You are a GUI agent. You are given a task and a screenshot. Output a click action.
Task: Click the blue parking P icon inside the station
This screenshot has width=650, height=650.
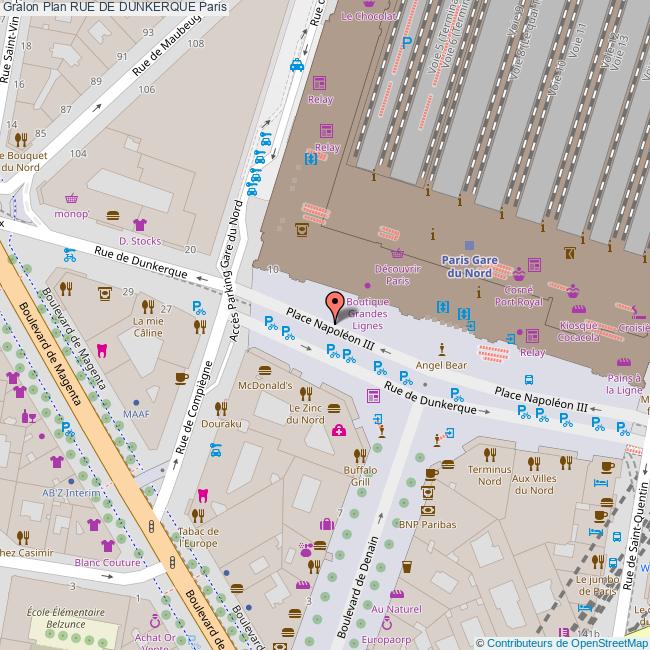point(407,42)
